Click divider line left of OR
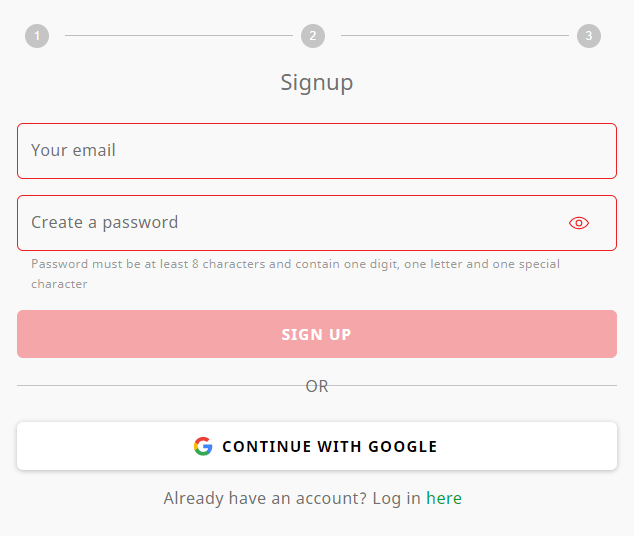The height and width of the screenshot is (536, 634). coord(161,386)
